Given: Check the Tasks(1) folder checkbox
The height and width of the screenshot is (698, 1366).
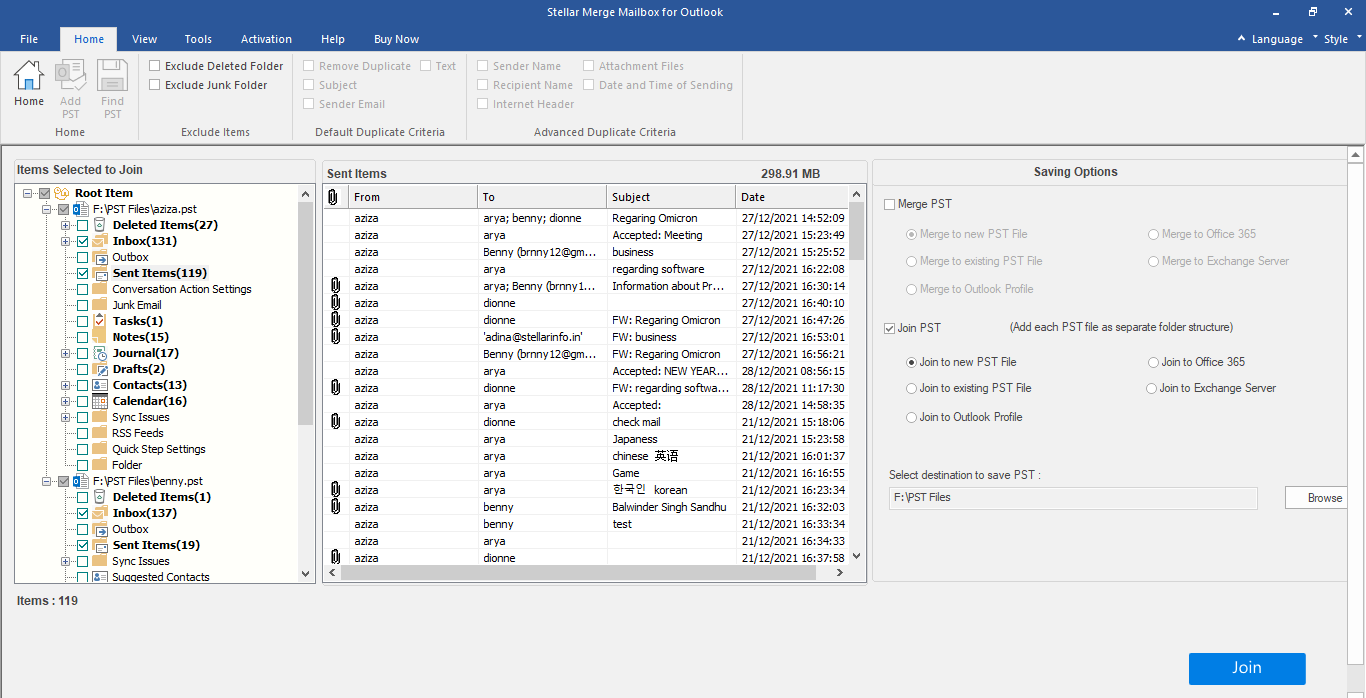Looking at the screenshot, I should click(x=83, y=321).
